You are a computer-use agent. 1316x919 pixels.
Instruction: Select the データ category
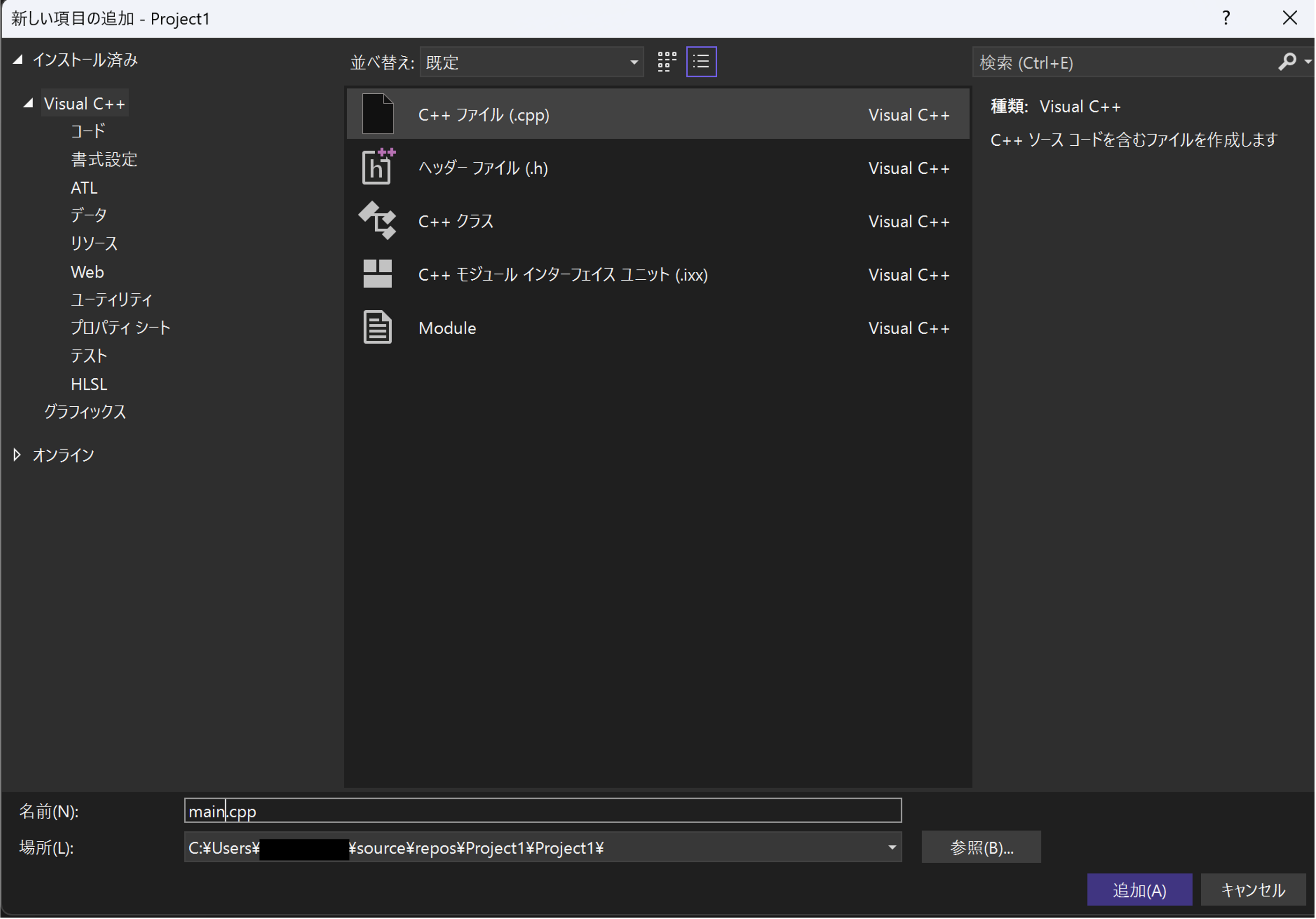coord(88,216)
